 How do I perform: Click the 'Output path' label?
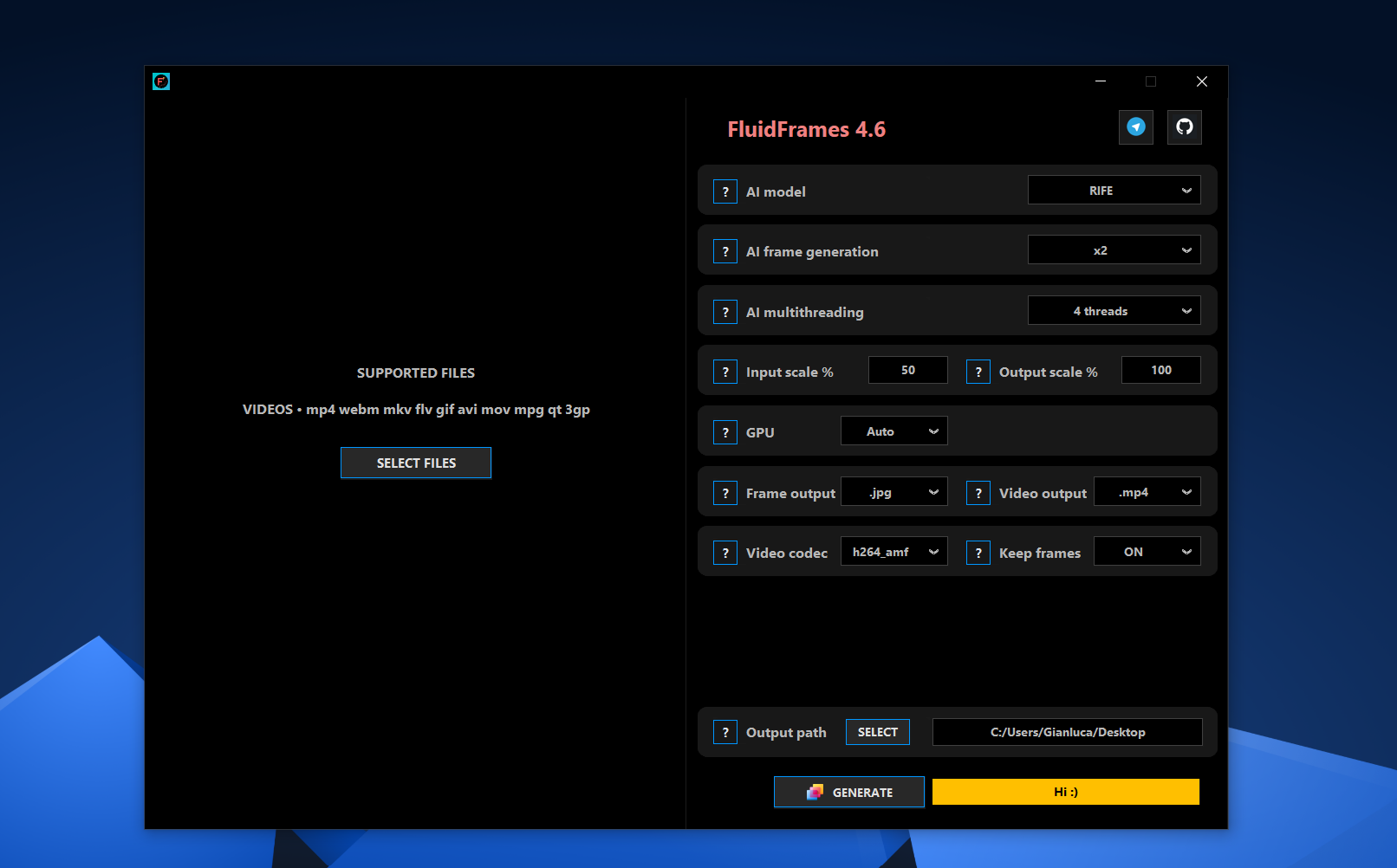pyautogui.click(x=786, y=733)
